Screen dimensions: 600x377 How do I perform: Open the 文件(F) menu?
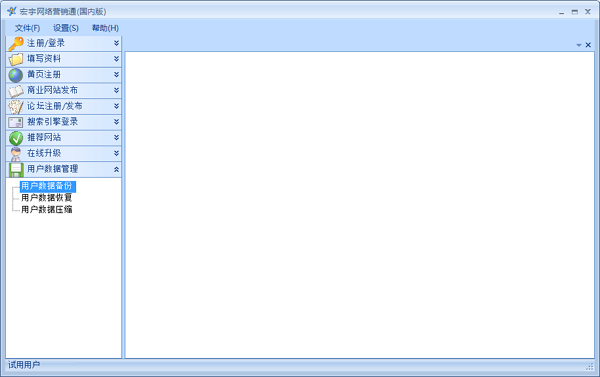[x=28, y=28]
